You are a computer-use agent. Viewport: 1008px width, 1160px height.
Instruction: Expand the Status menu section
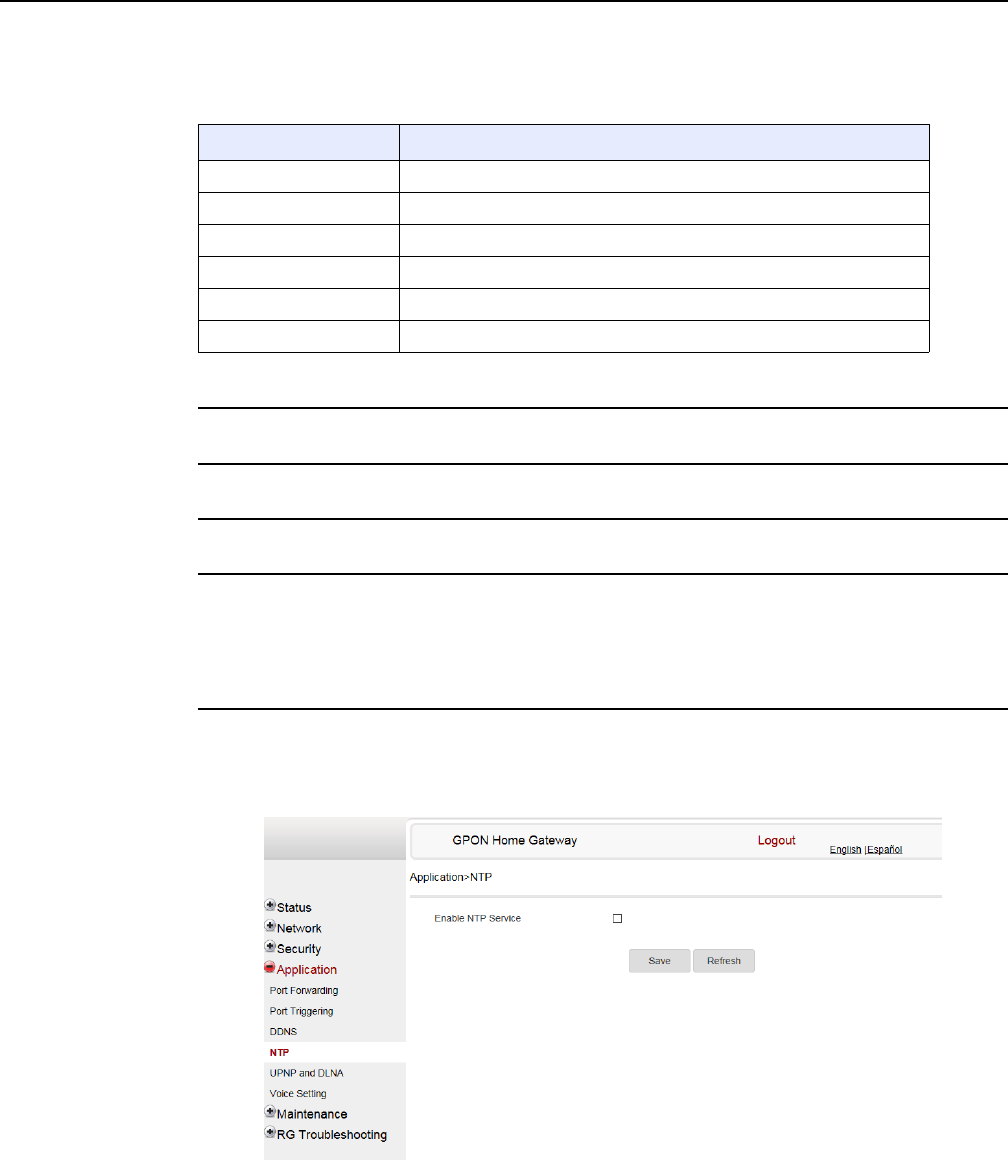tap(270, 906)
